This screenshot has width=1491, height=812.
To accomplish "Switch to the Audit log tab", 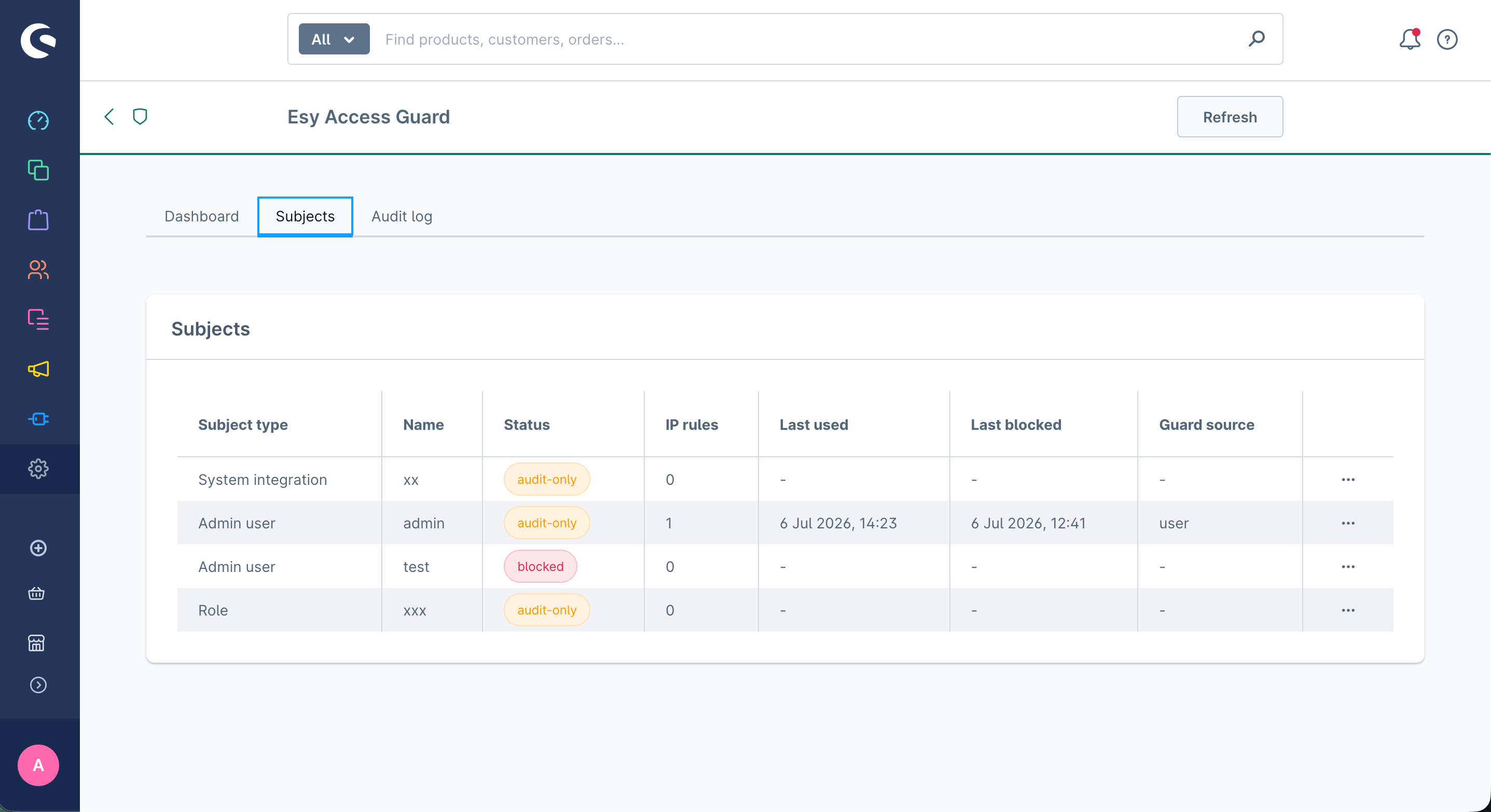I will pyautogui.click(x=402, y=216).
